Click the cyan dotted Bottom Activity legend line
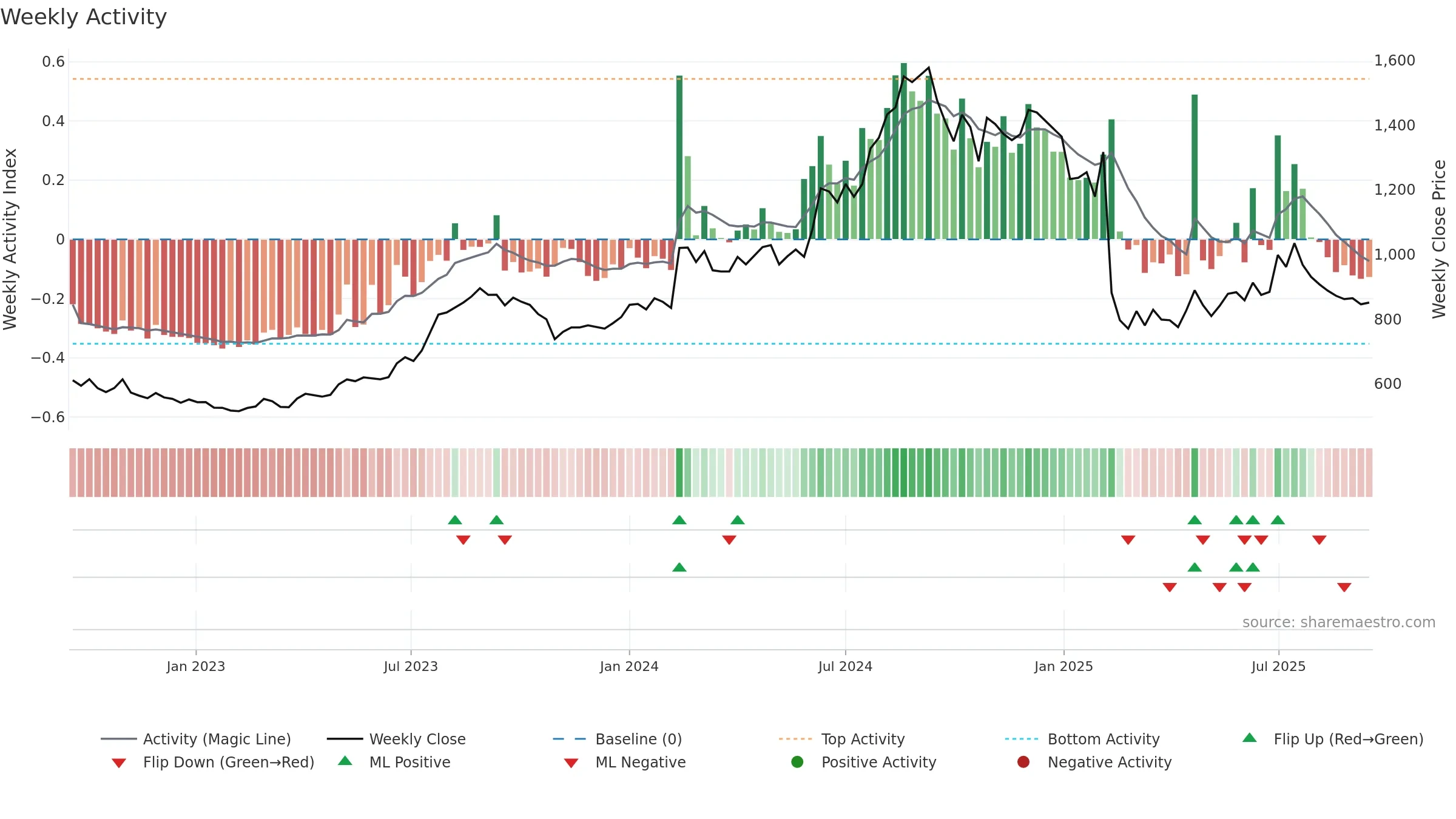 coord(1022,739)
